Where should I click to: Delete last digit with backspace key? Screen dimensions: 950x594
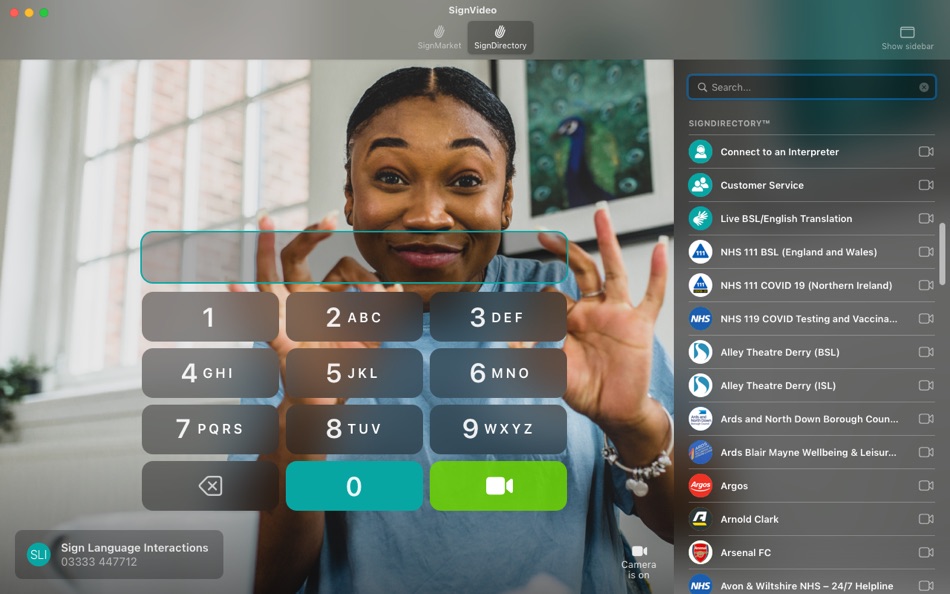210,486
